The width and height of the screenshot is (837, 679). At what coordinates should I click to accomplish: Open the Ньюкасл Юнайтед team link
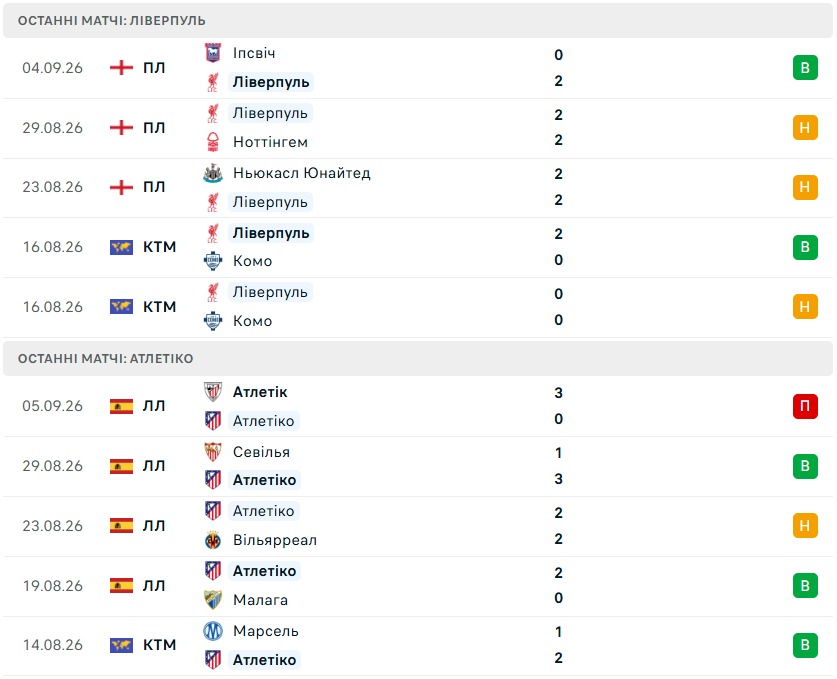302,173
